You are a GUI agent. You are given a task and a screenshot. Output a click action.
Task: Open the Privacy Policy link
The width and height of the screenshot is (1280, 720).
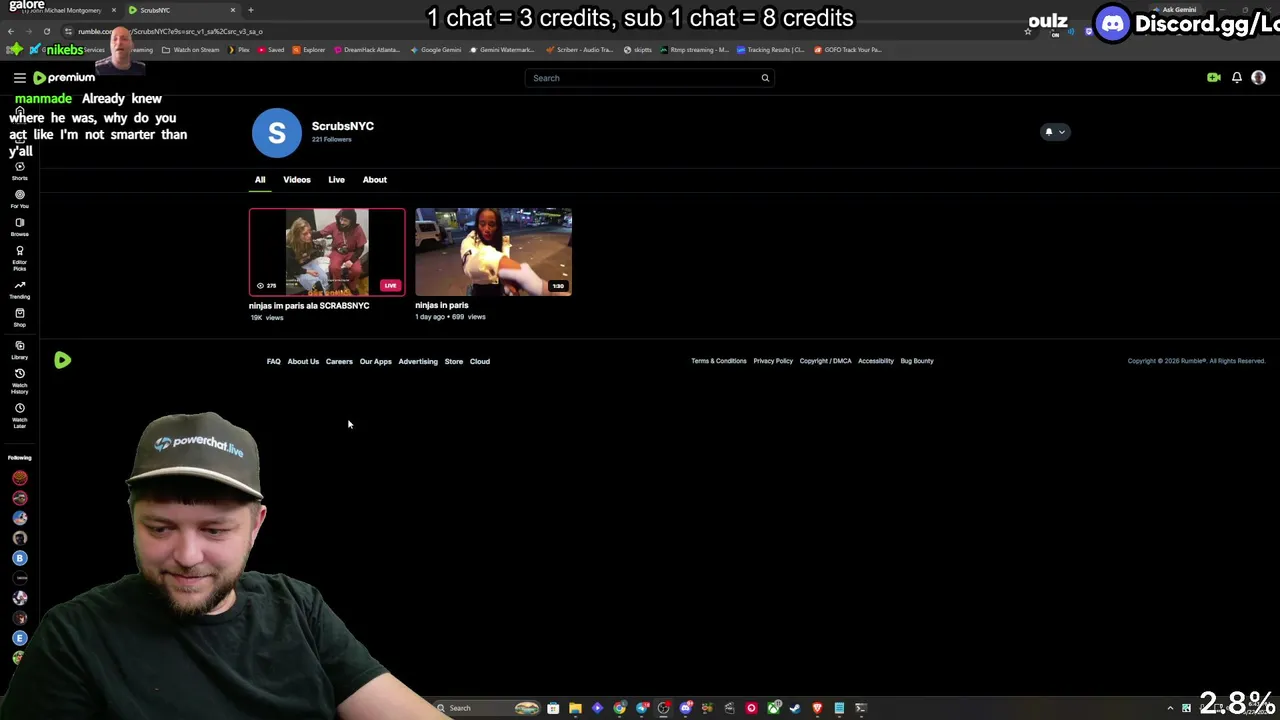[773, 361]
